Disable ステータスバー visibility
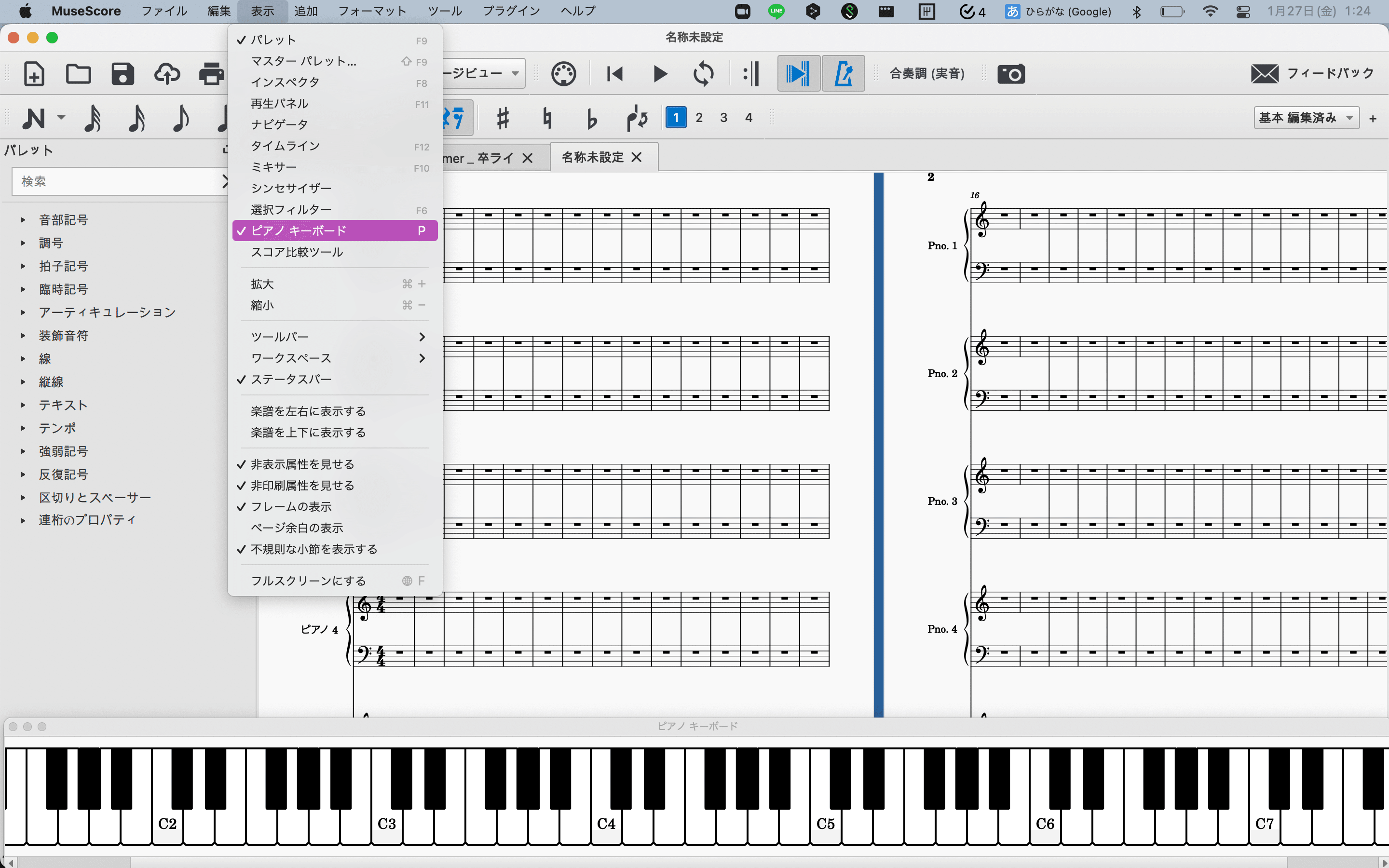Image resolution: width=1389 pixels, height=868 pixels. [290, 379]
